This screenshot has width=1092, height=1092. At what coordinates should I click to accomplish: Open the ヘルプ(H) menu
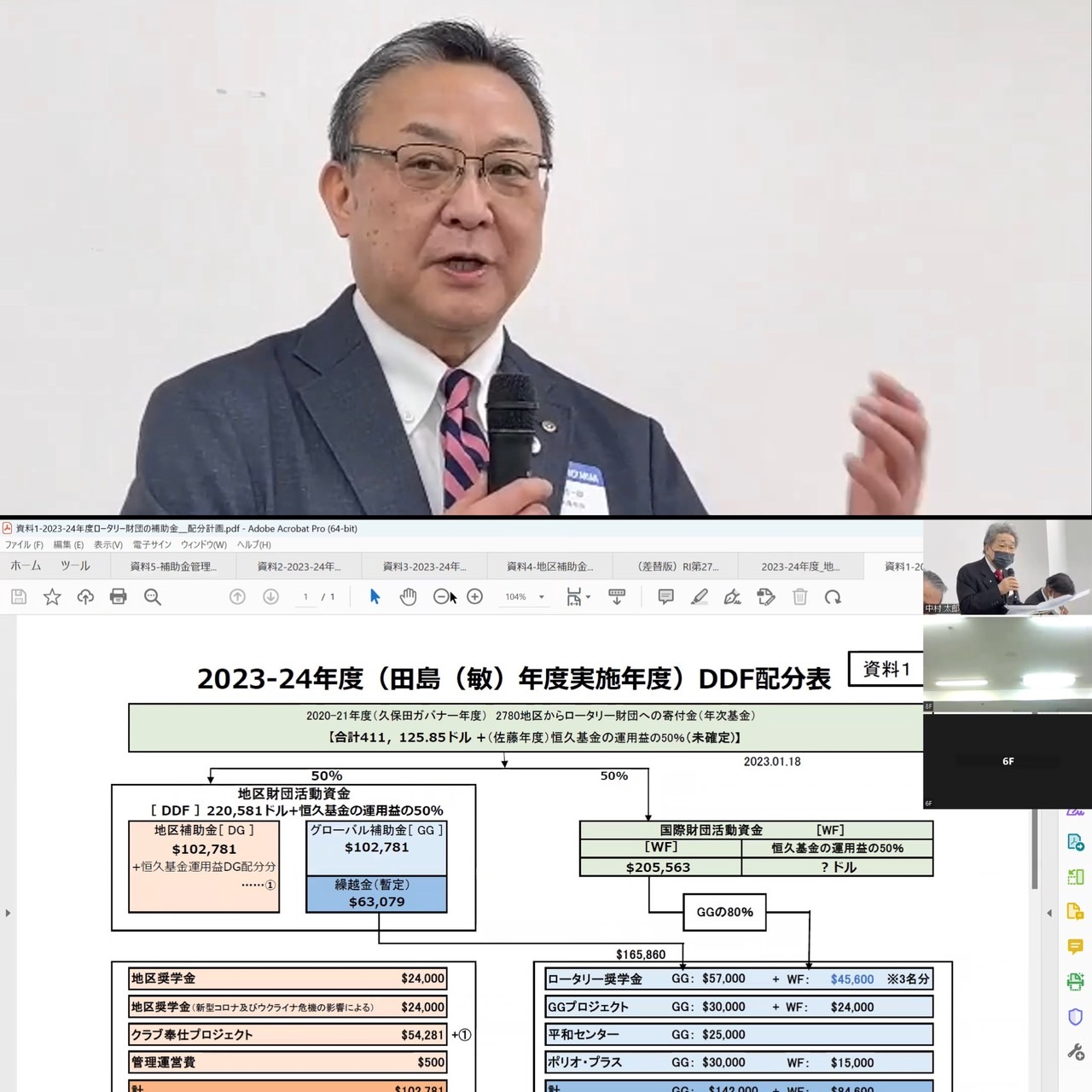254,544
